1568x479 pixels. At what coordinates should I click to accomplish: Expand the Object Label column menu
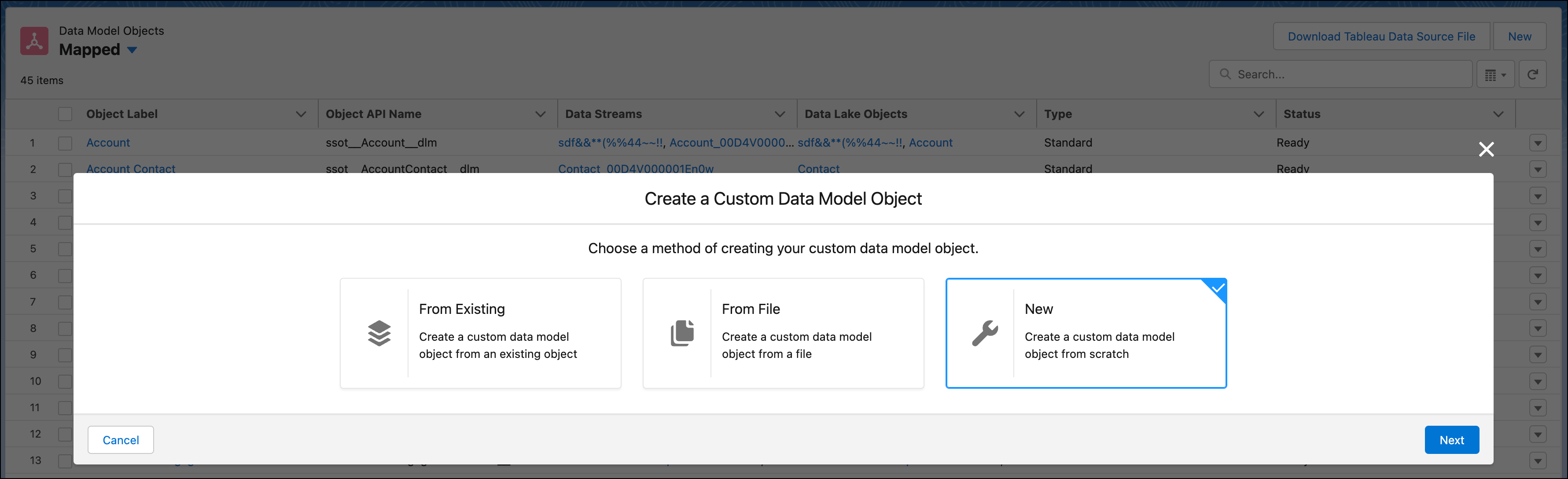coord(300,114)
